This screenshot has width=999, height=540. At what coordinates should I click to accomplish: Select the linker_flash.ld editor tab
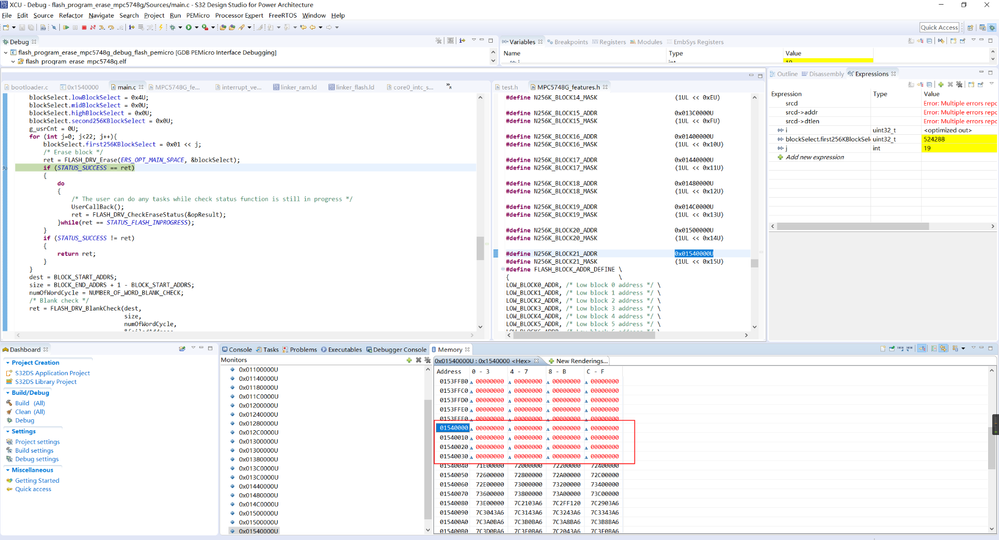pos(352,87)
